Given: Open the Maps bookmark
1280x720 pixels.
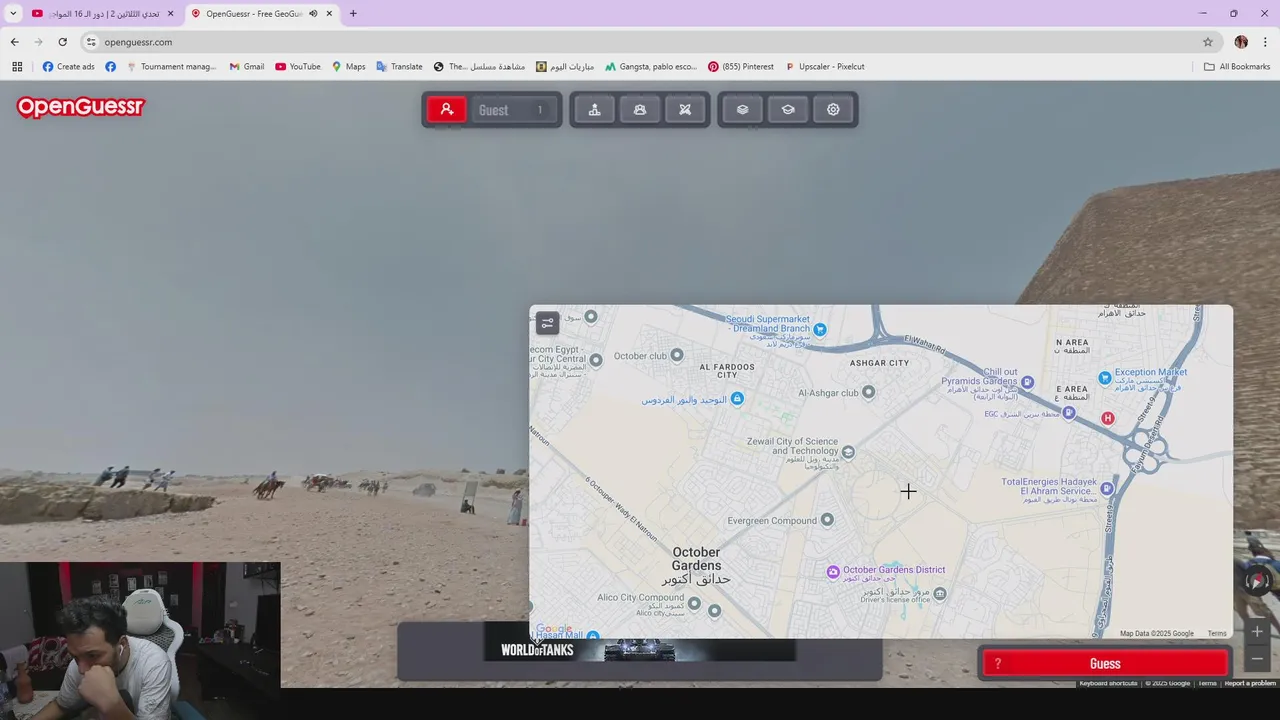Looking at the screenshot, I should [x=348, y=67].
